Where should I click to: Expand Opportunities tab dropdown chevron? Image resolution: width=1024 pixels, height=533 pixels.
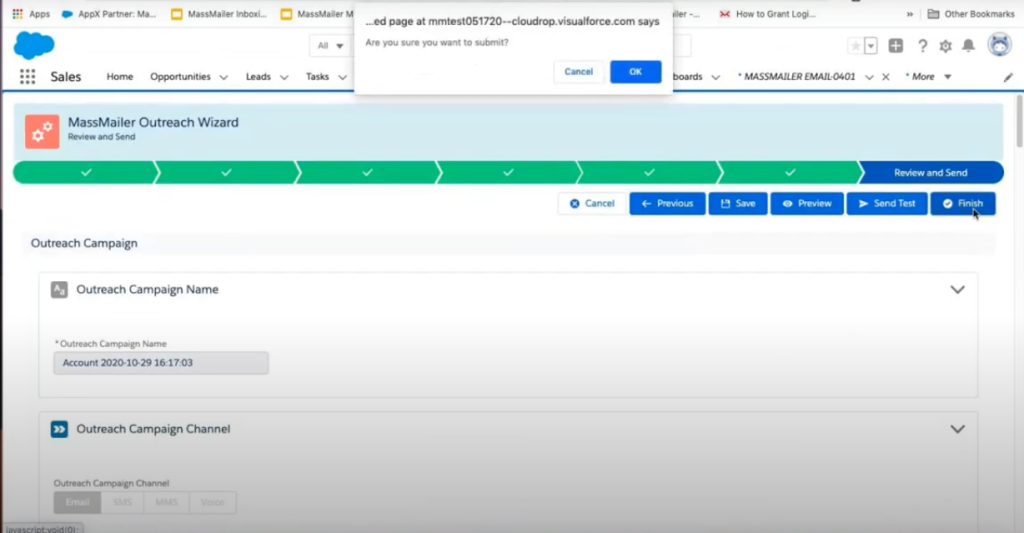tap(223, 77)
